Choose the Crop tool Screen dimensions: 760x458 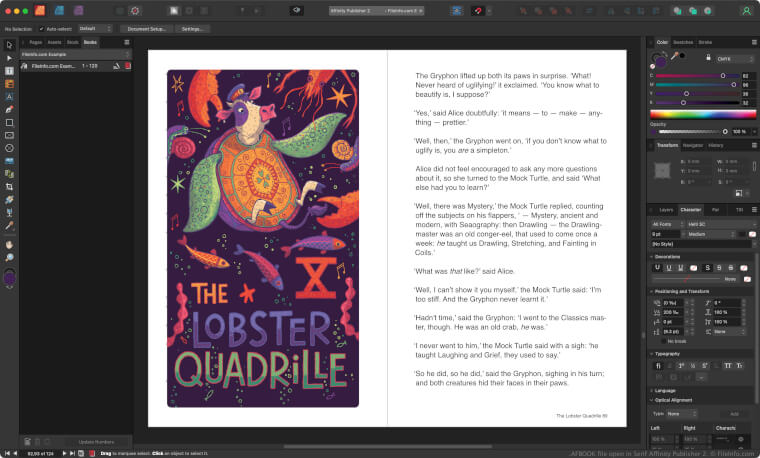click(x=9, y=187)
